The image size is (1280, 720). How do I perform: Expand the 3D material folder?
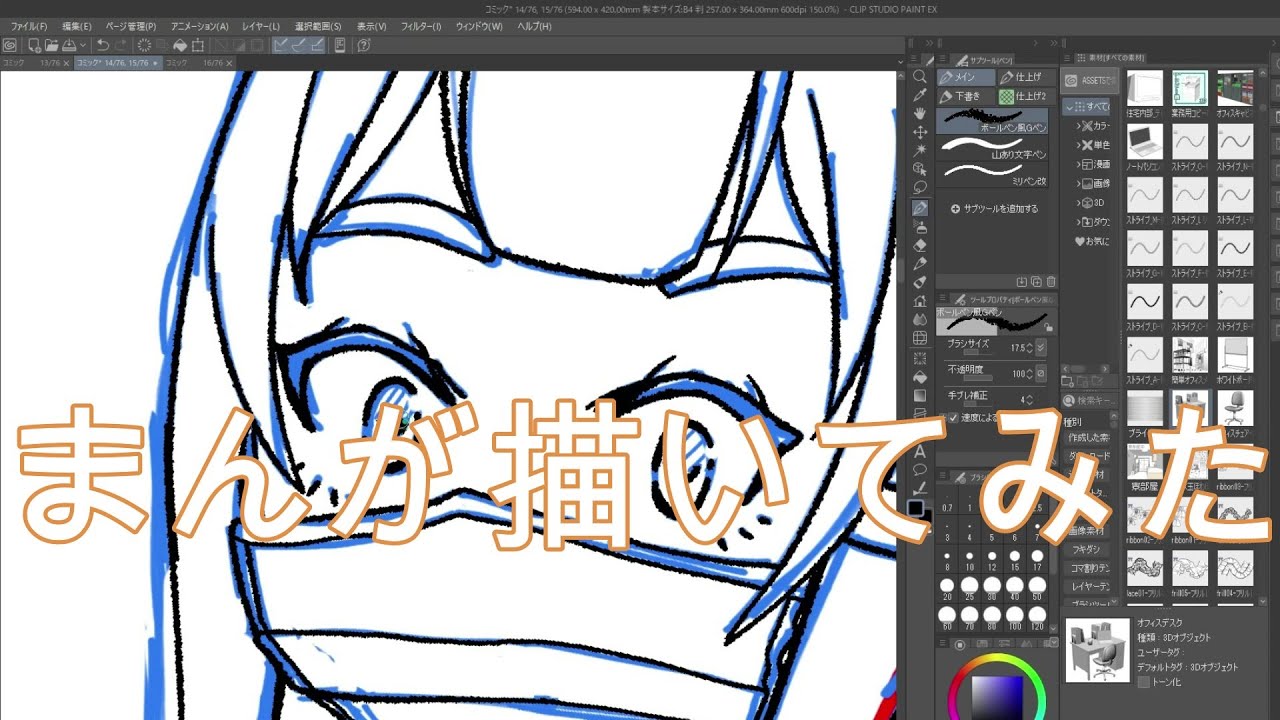(x=1080, y=202)
